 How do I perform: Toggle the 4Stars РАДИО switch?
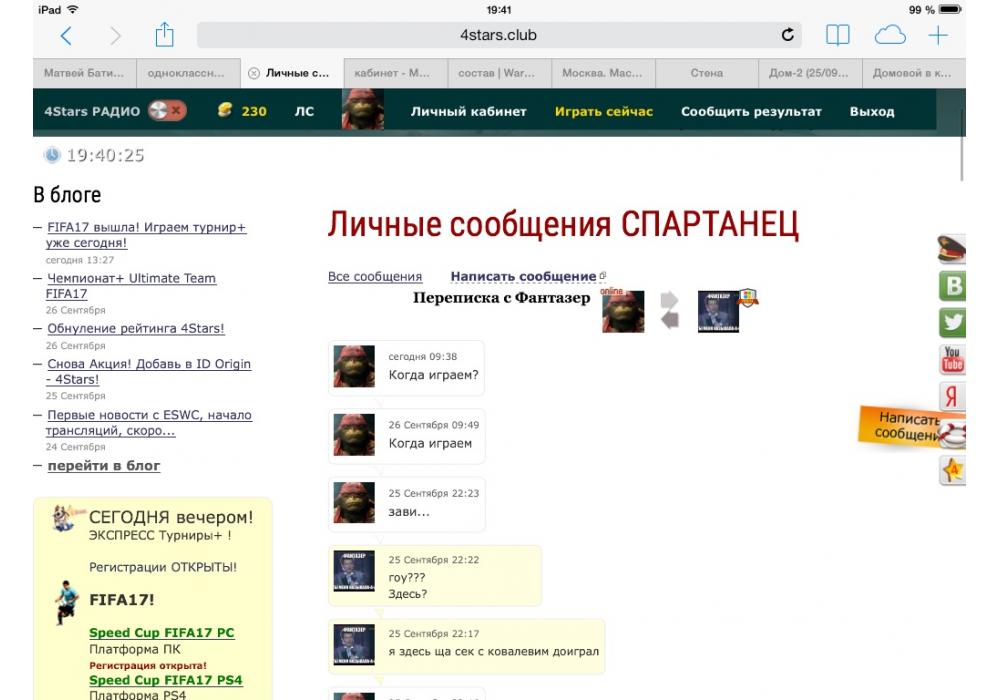point(166,111)
